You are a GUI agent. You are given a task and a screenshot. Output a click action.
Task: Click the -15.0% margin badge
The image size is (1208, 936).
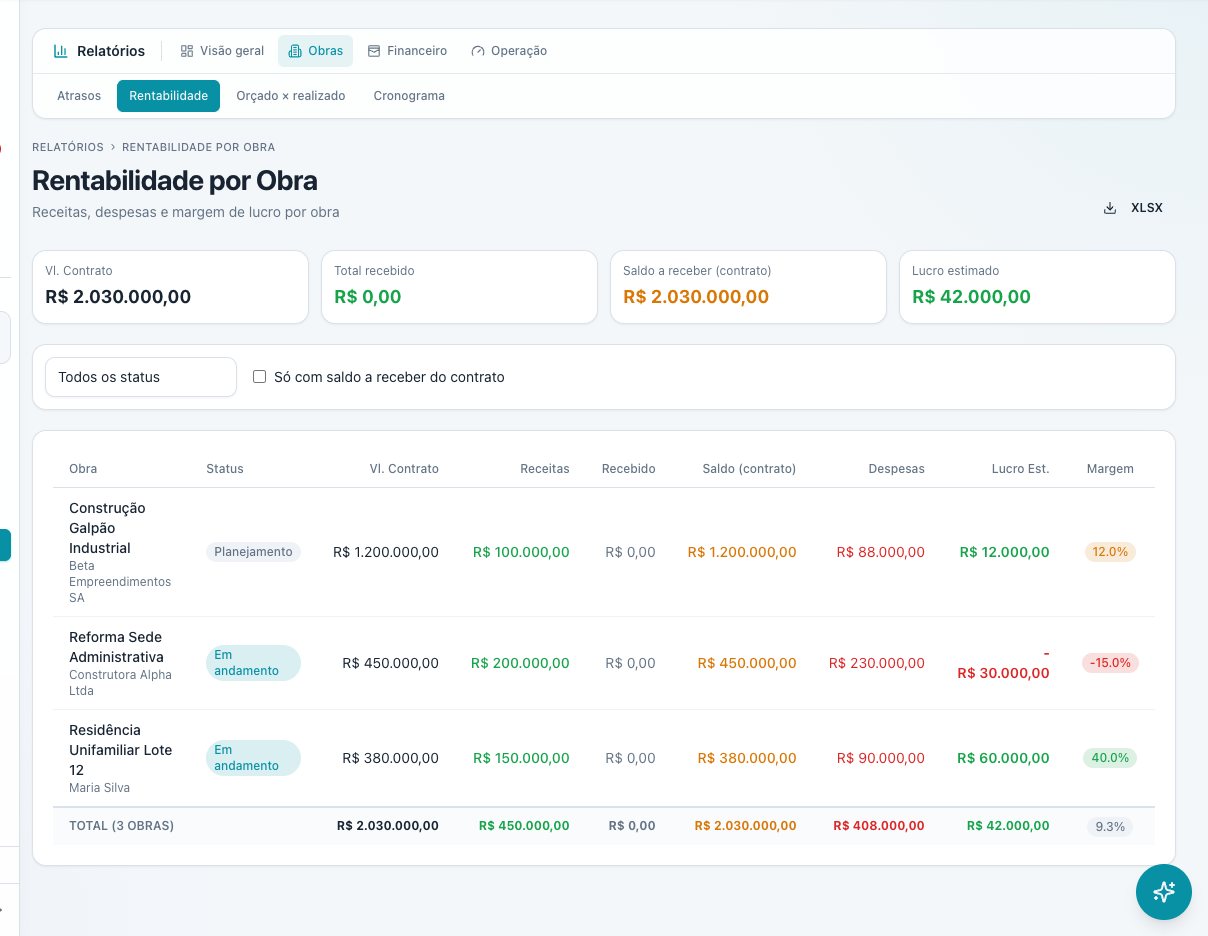(x=1110, y=663)
